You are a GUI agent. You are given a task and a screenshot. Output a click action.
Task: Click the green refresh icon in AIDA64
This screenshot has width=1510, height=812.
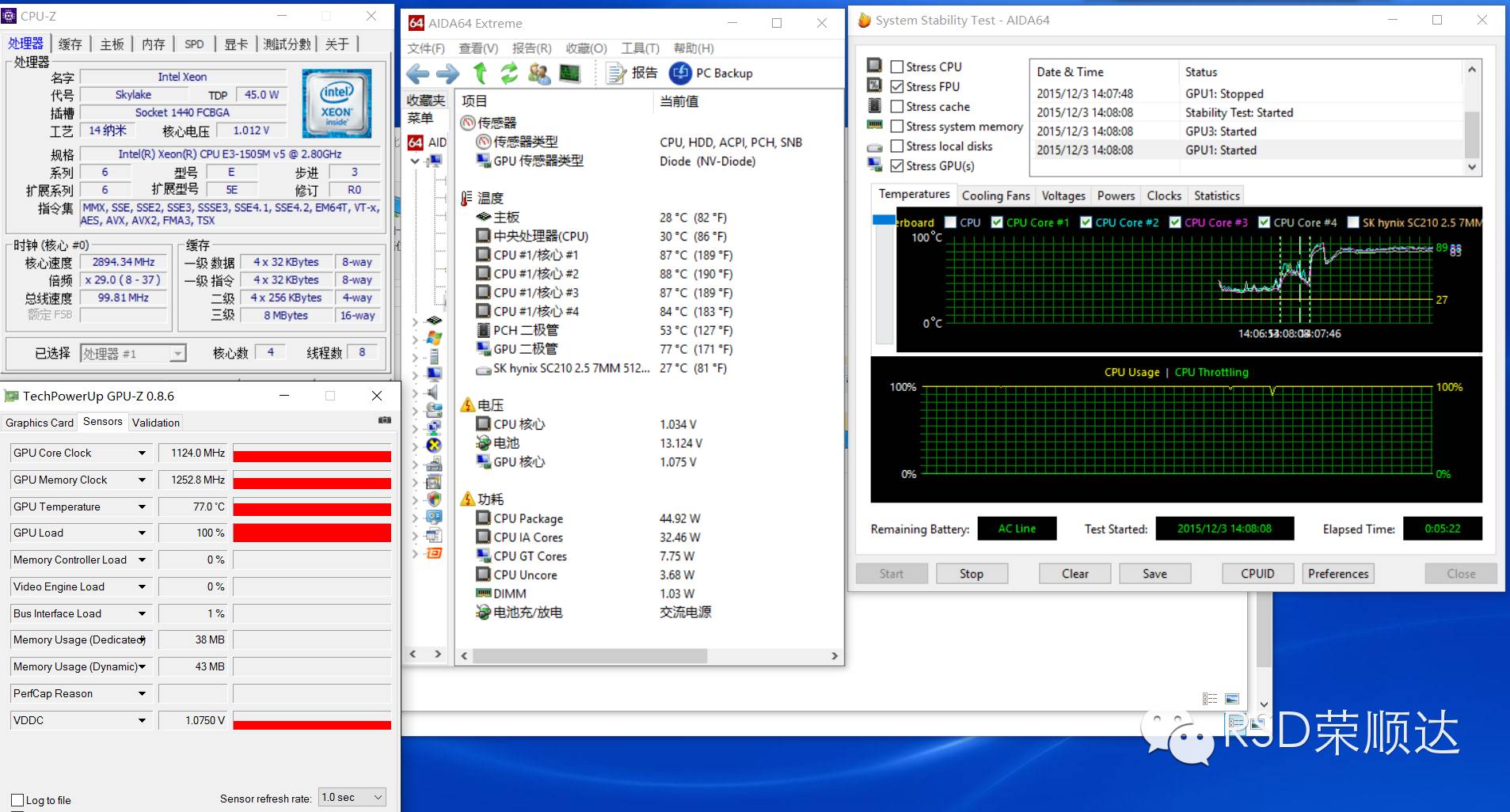[509, 74]
